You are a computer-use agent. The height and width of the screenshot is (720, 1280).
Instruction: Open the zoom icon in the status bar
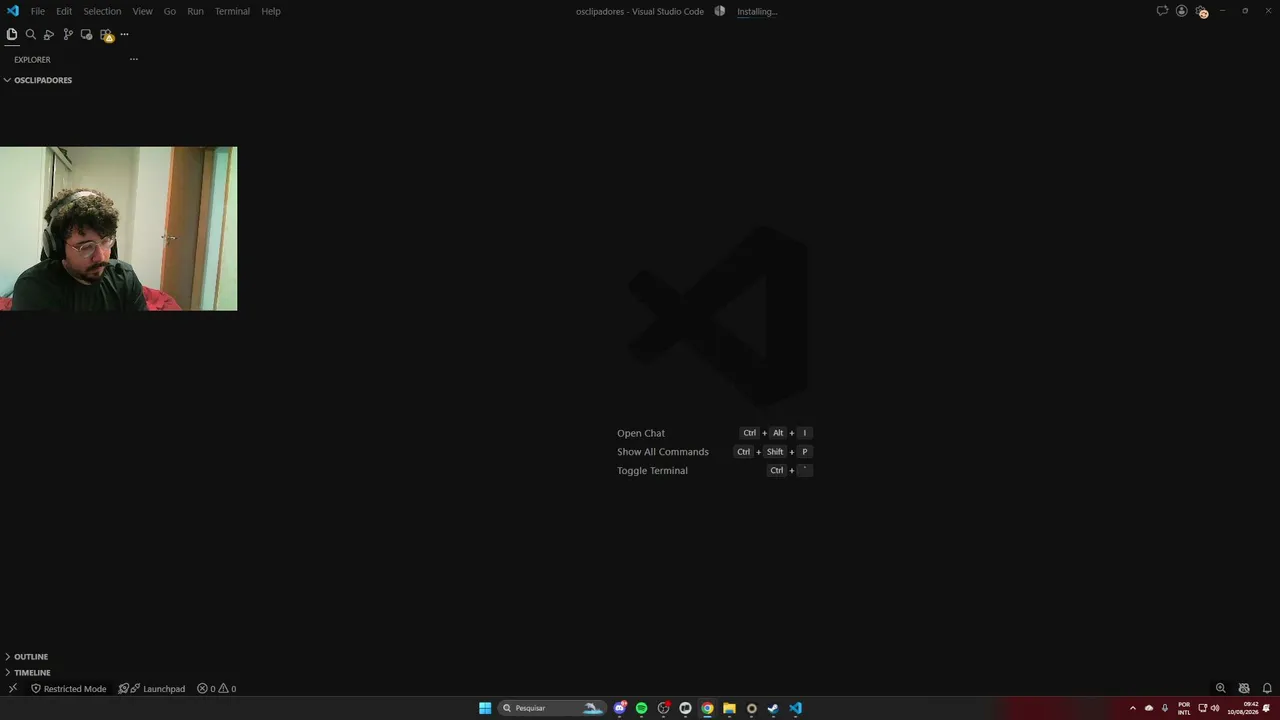tap(1220, 688)
